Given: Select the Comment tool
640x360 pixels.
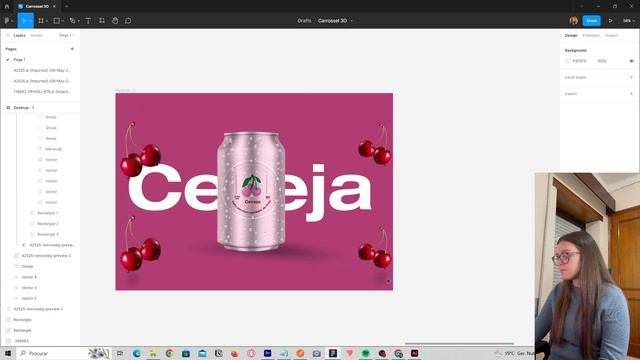Looking at the screenshot, I should pos(128,20).
